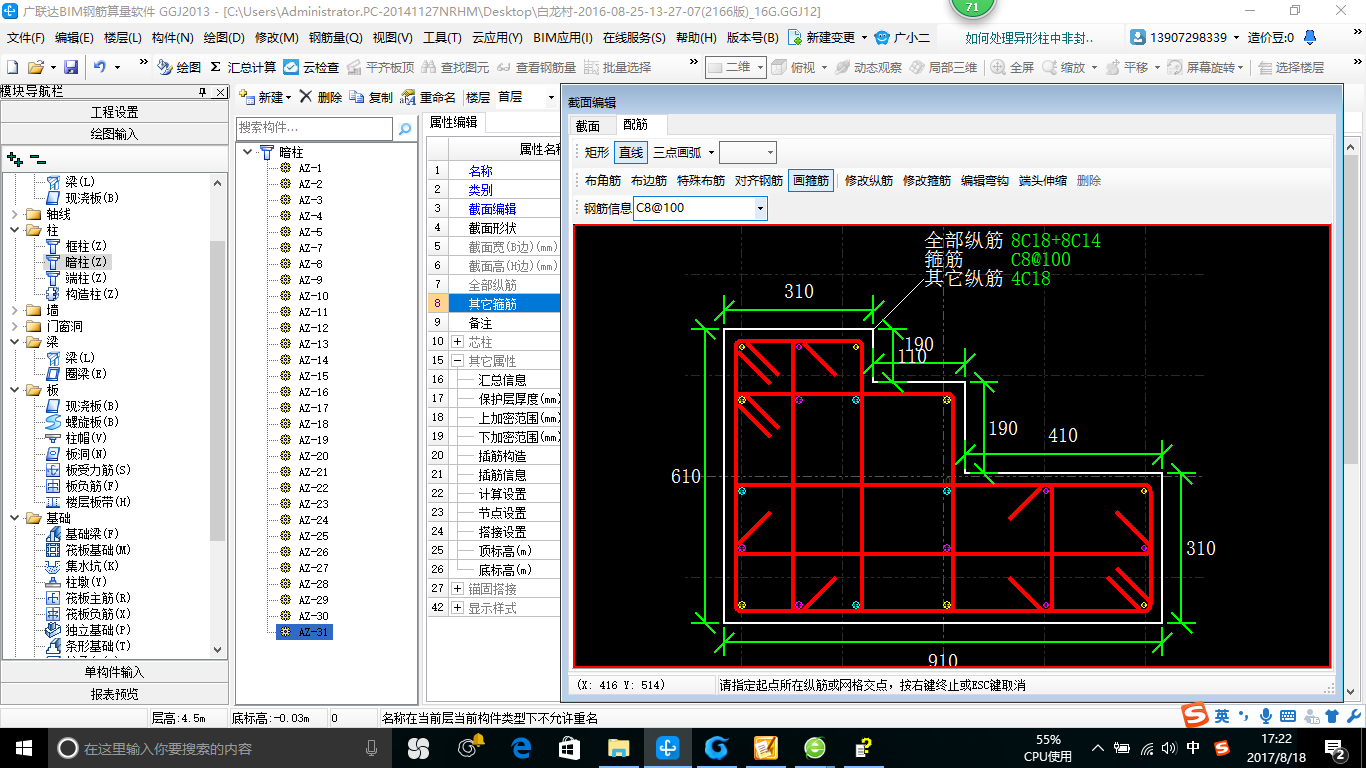Click the 删除 delete component icon
Viewport: 1366px width, 768px height.
pyautogui.click(x=320, y=97)
